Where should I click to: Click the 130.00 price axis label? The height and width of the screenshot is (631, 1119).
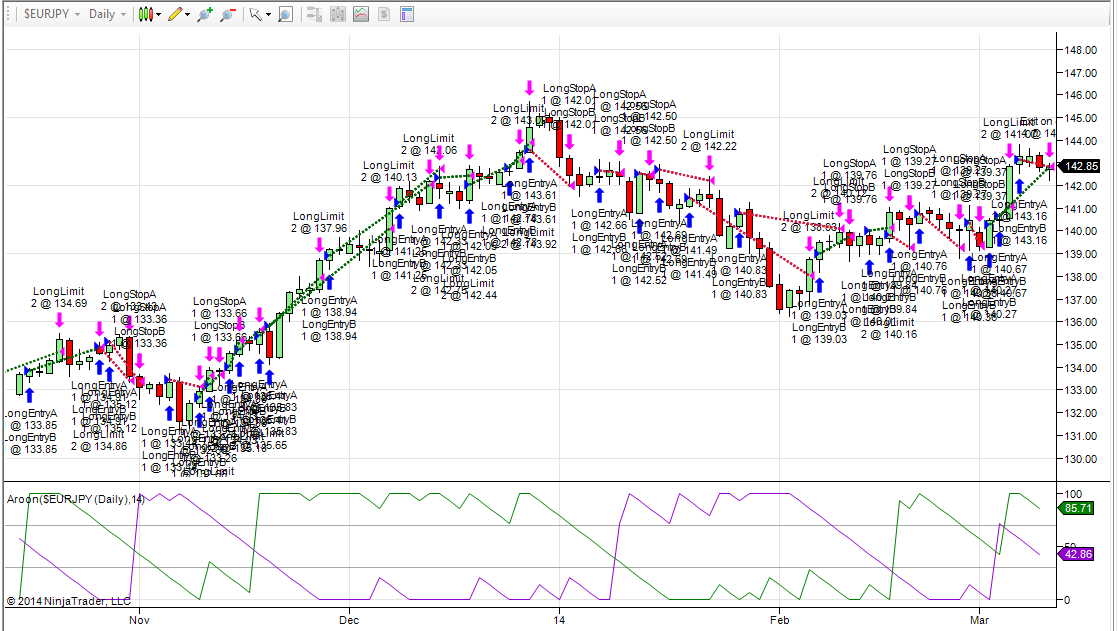[1080, 459]
